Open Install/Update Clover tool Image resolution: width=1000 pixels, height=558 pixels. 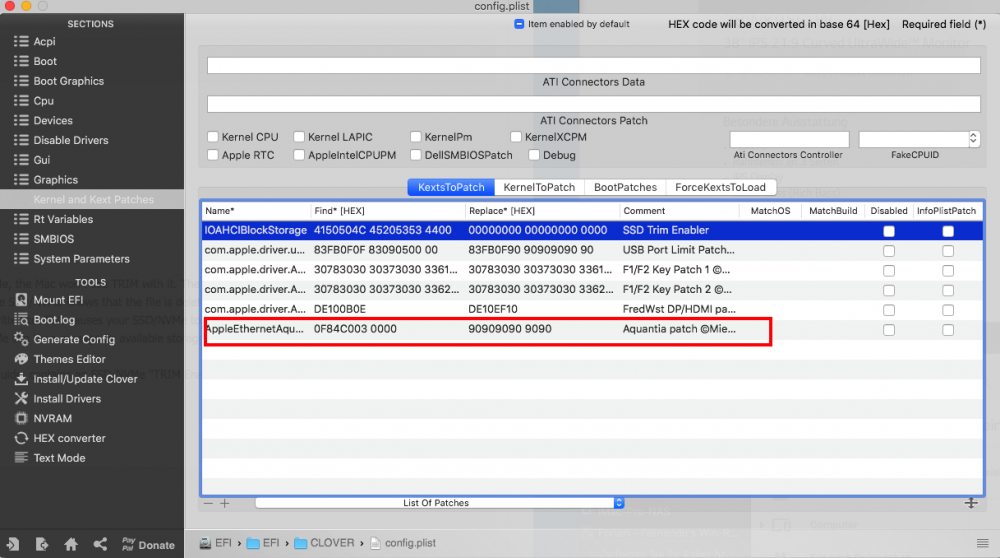click(x=85, y=379)
